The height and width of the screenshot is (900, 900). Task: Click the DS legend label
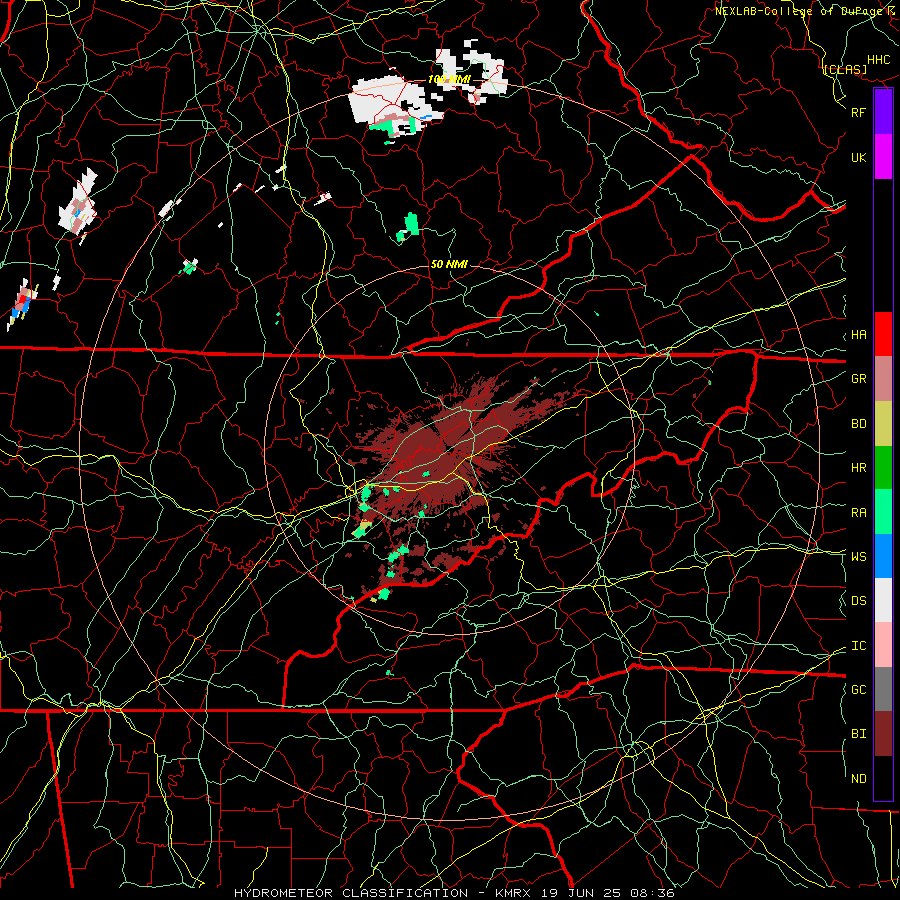(x=859, y=601)
